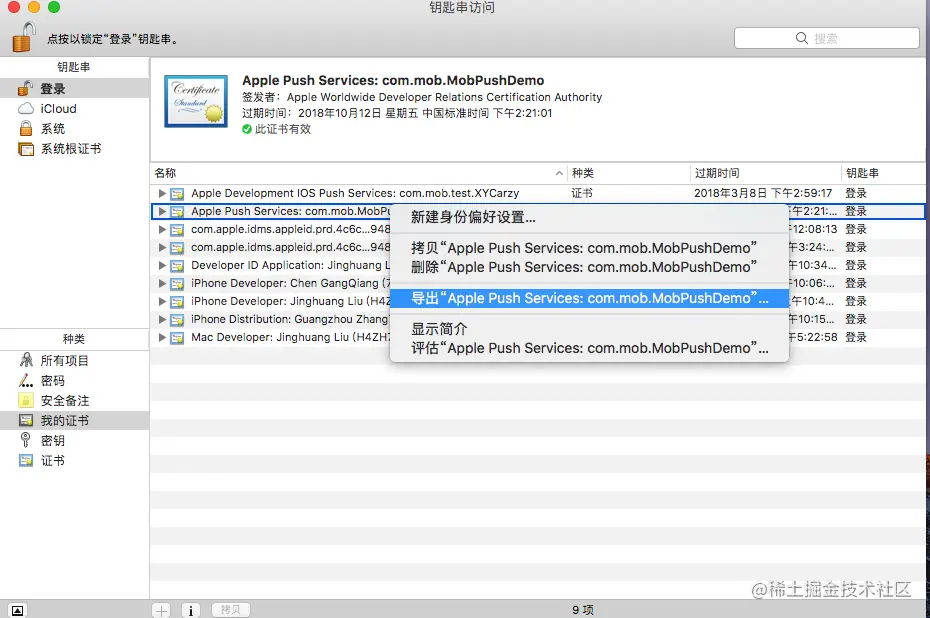
Task: Click the large certificate thumbnail image
Action: click(x=196, y=101)
